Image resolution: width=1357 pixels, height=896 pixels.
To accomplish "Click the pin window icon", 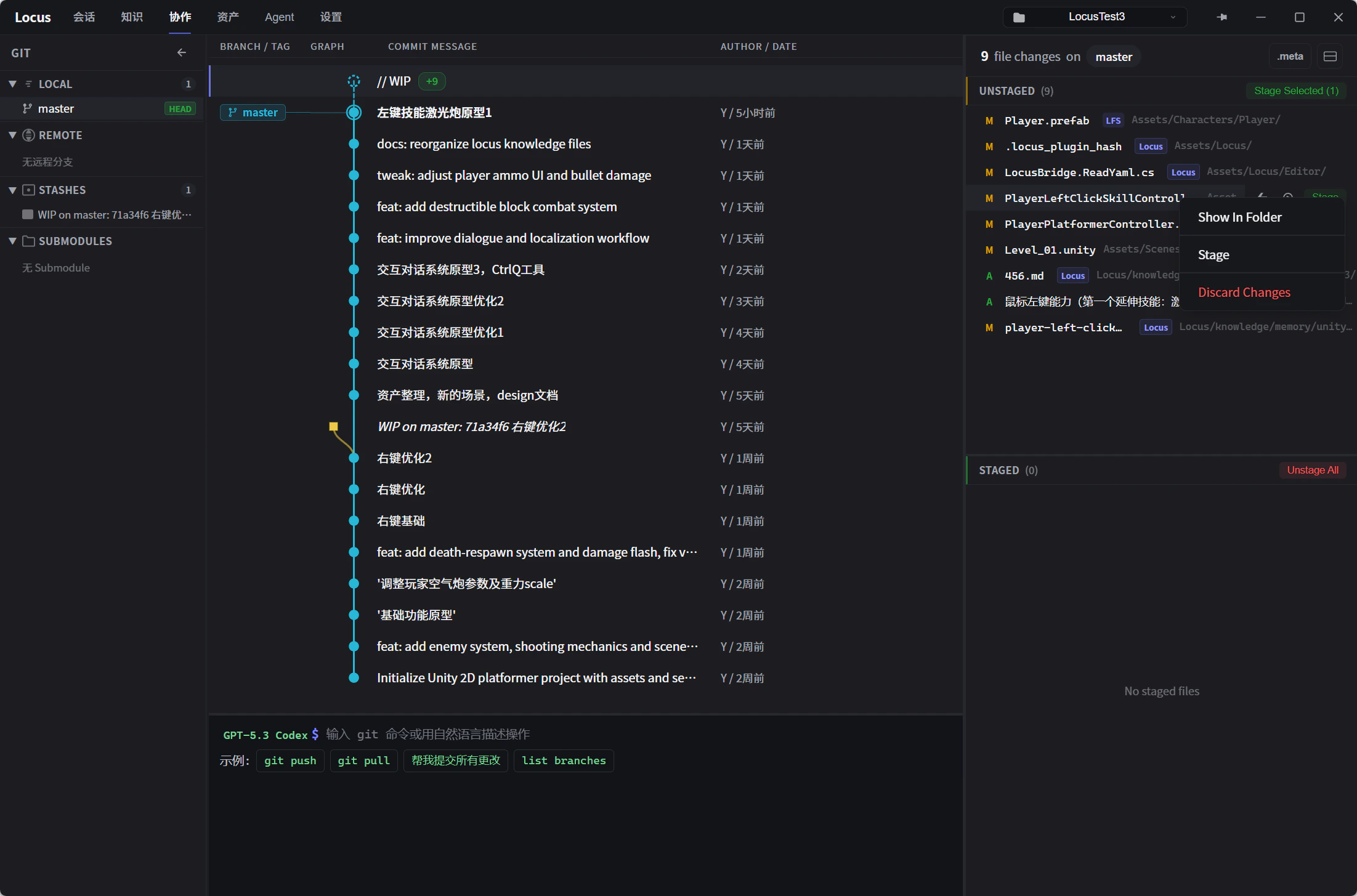I will point(1221,17).
